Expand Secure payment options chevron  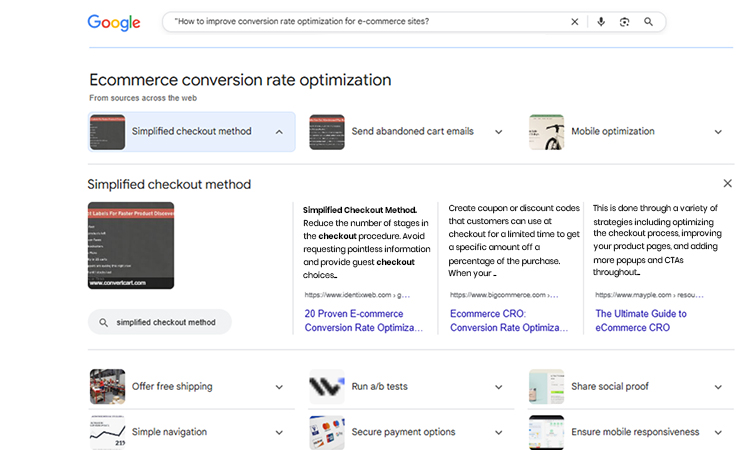(498, 432)
